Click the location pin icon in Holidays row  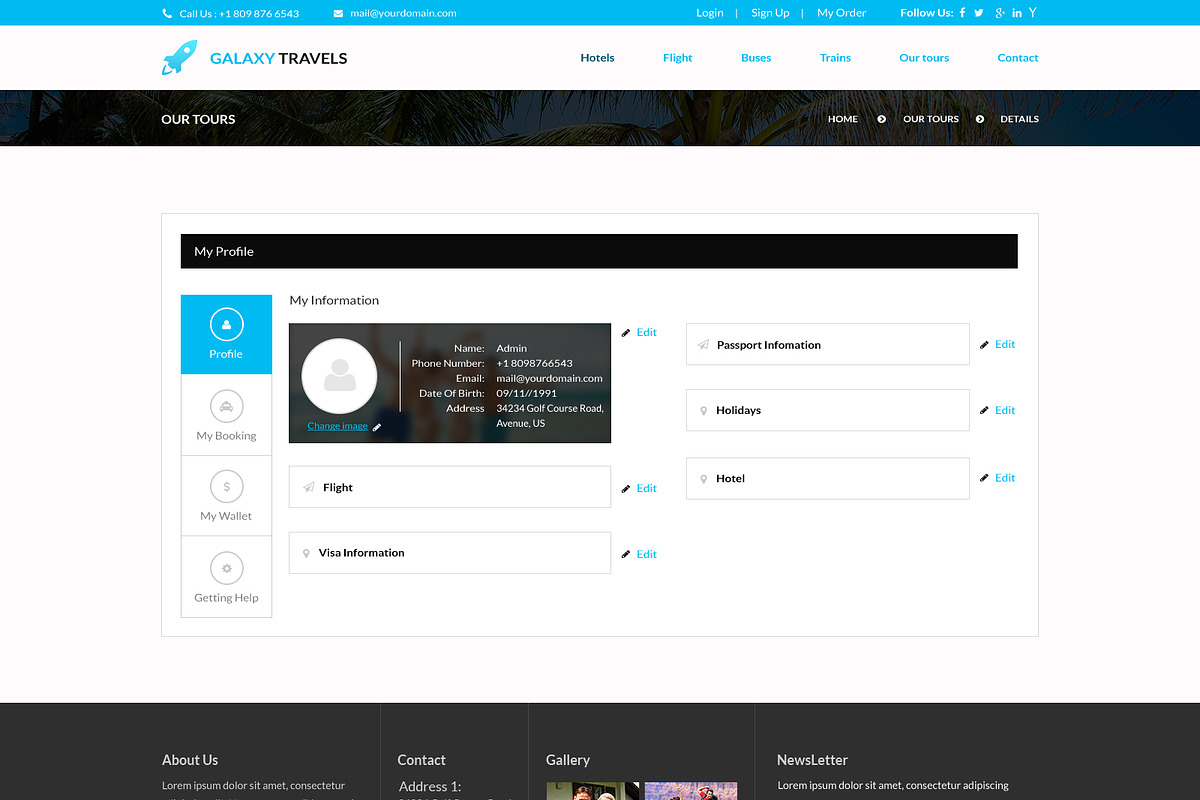pos(704,411)
